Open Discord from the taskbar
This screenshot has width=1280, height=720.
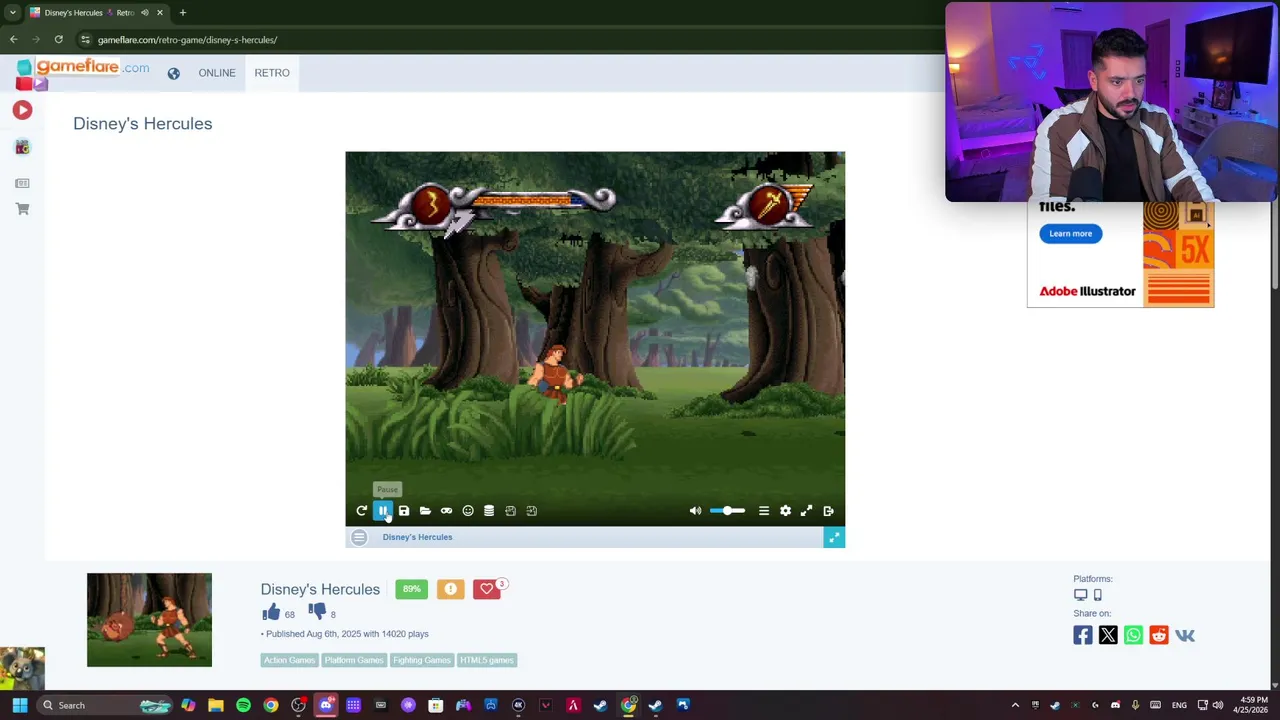point(326,705)
